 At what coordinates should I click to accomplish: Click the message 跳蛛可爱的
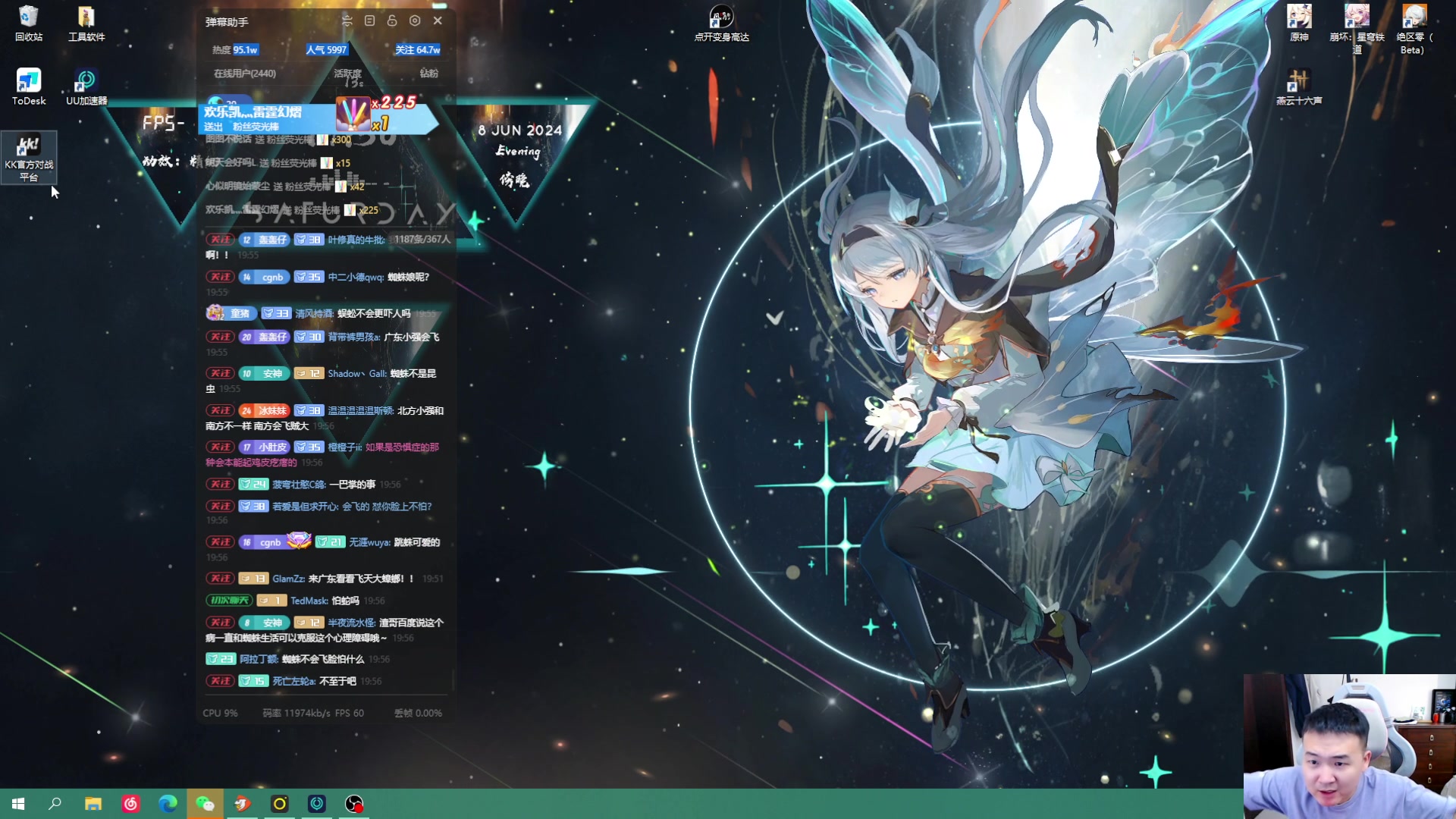click(x=417, y=542)
